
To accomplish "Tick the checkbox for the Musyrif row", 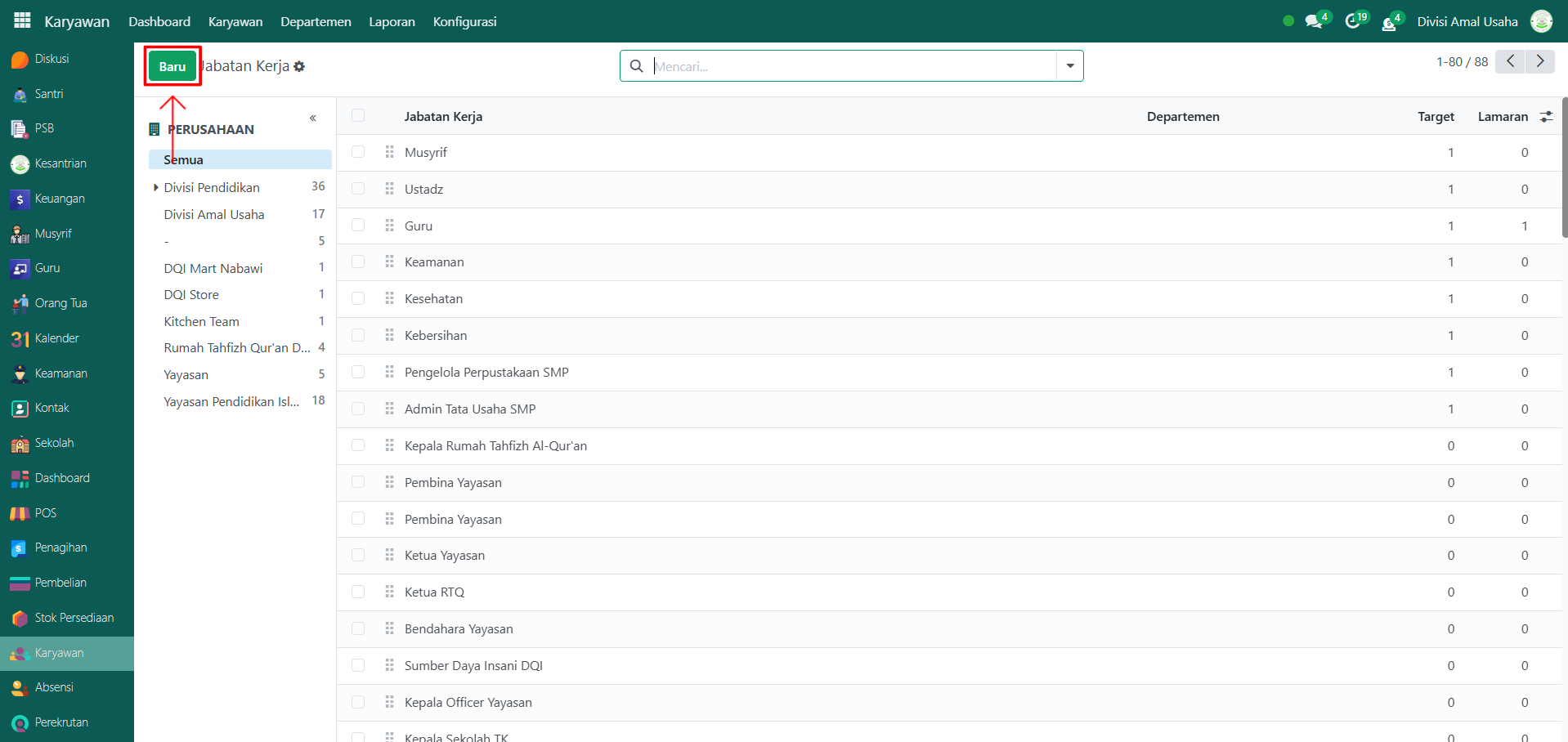I will point(358,152).
